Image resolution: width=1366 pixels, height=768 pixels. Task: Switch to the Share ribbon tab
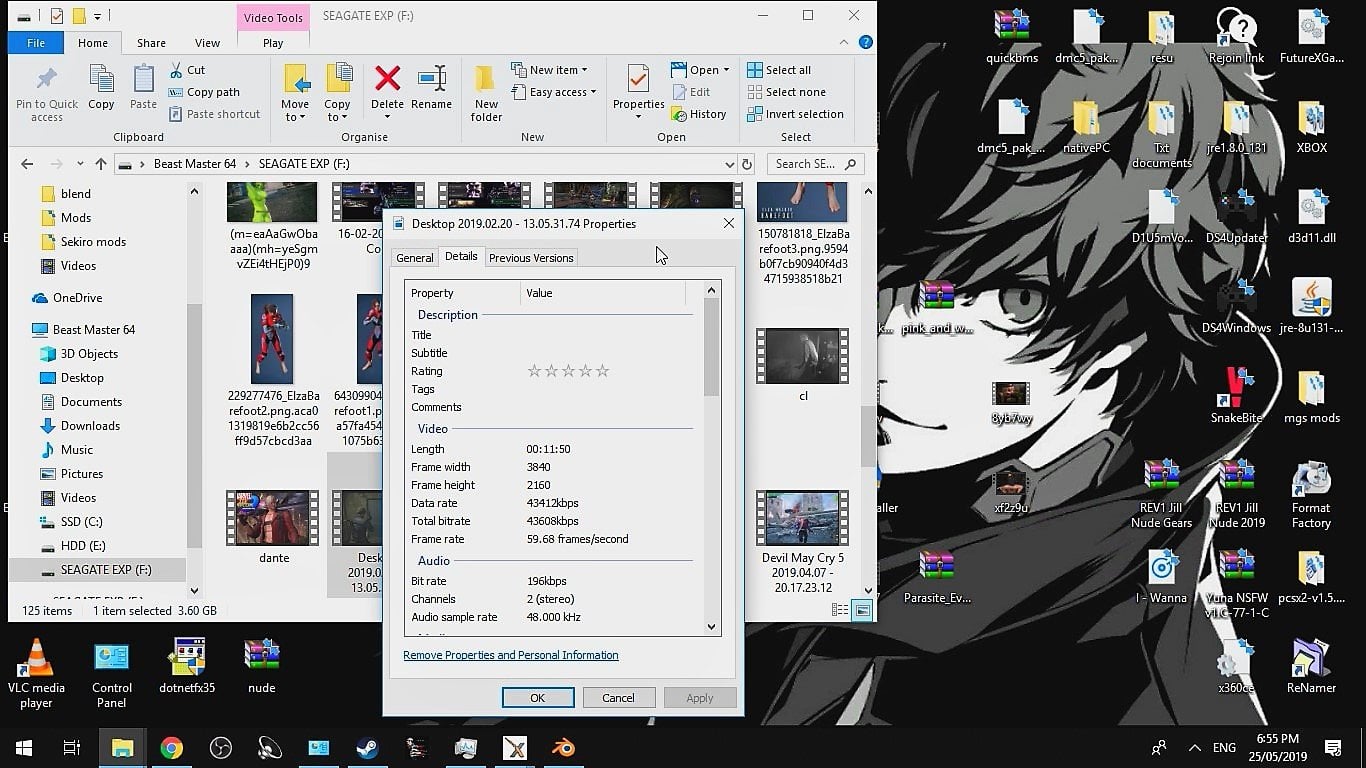pyautogui.click(x=151, y=43)
